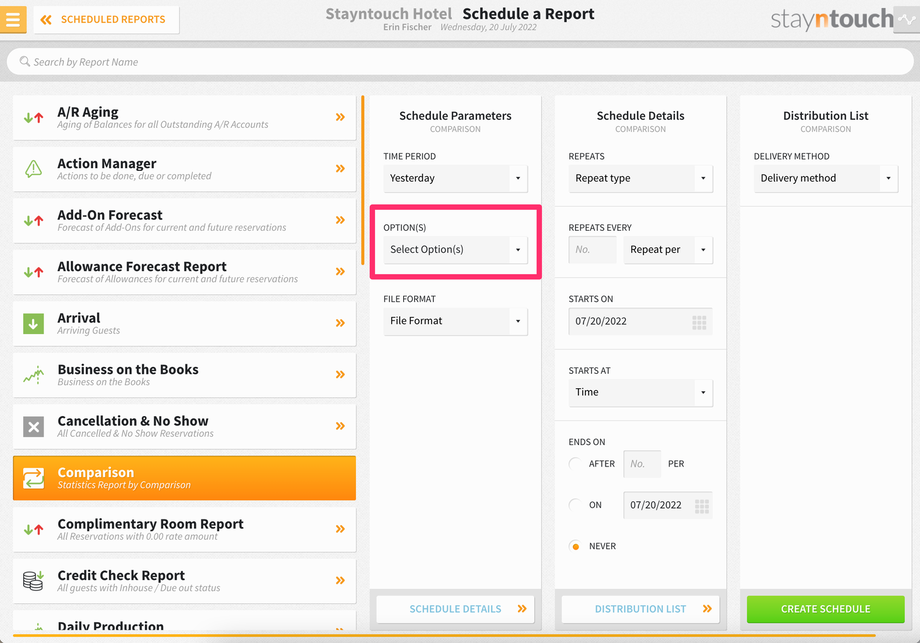The width and height of the screenshot is (920, 643).
Task: Go back to Scheduled Reports
Action: tap(106, 20)
